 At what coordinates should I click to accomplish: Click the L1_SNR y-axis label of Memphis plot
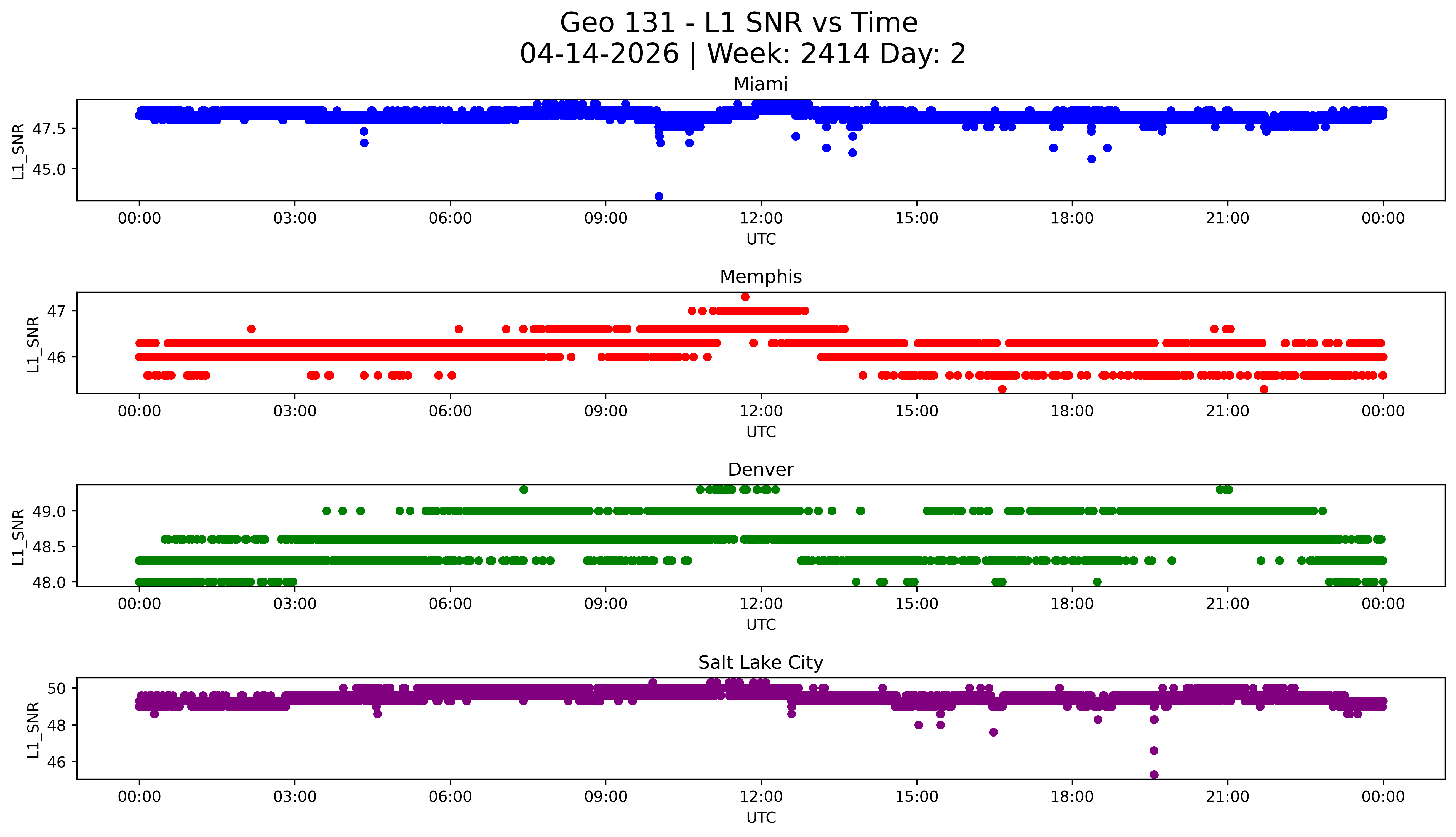(x=33, y=344)
